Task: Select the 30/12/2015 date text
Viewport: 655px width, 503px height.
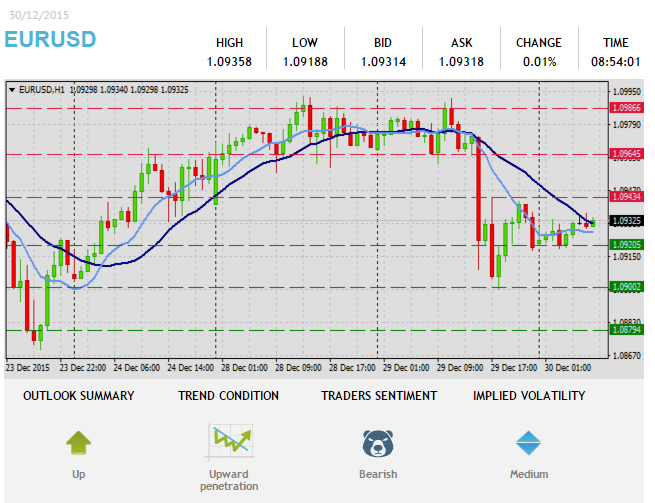Action: (39, 15)
